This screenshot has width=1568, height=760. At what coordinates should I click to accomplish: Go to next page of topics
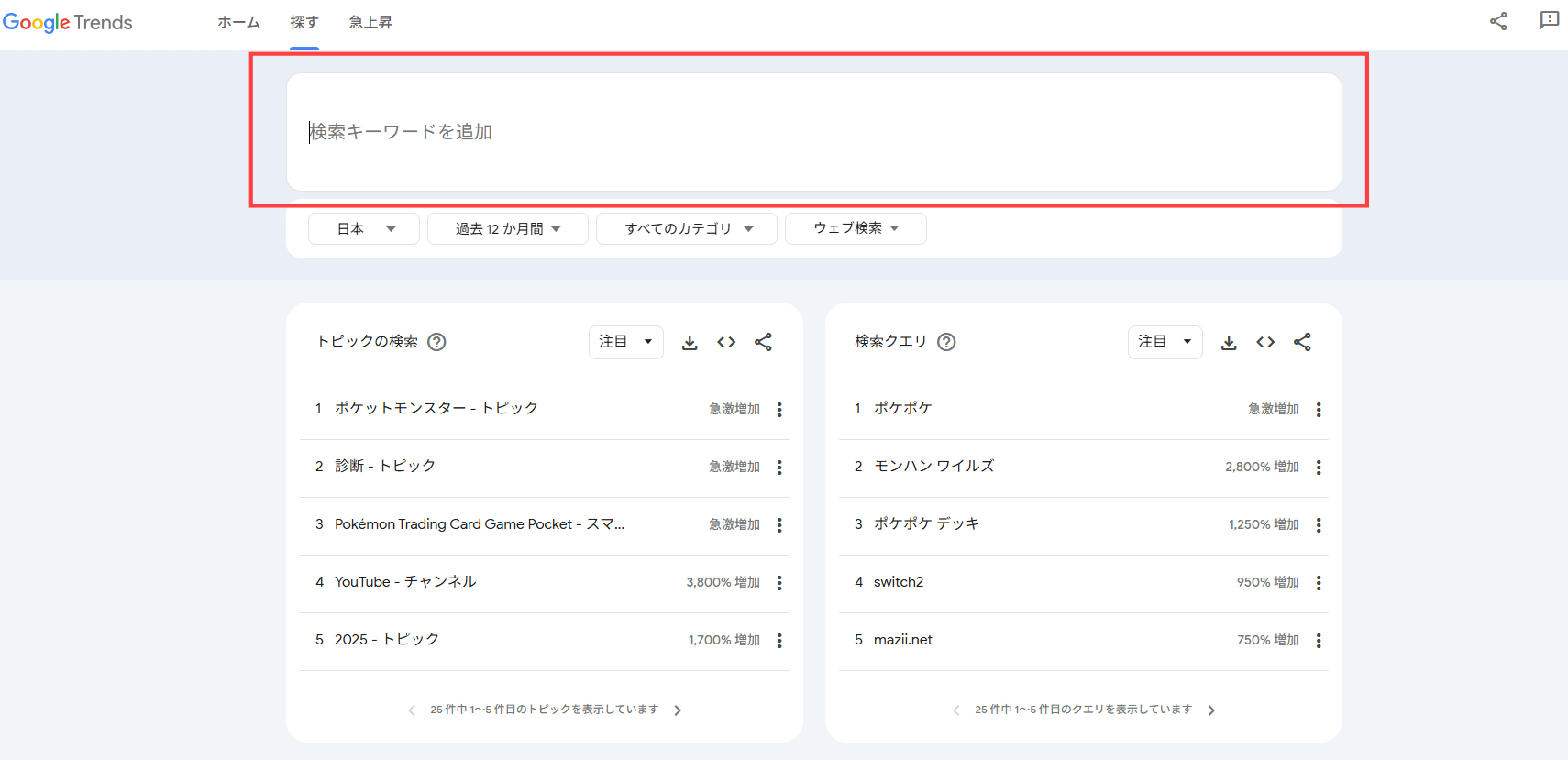click(678, 710)
